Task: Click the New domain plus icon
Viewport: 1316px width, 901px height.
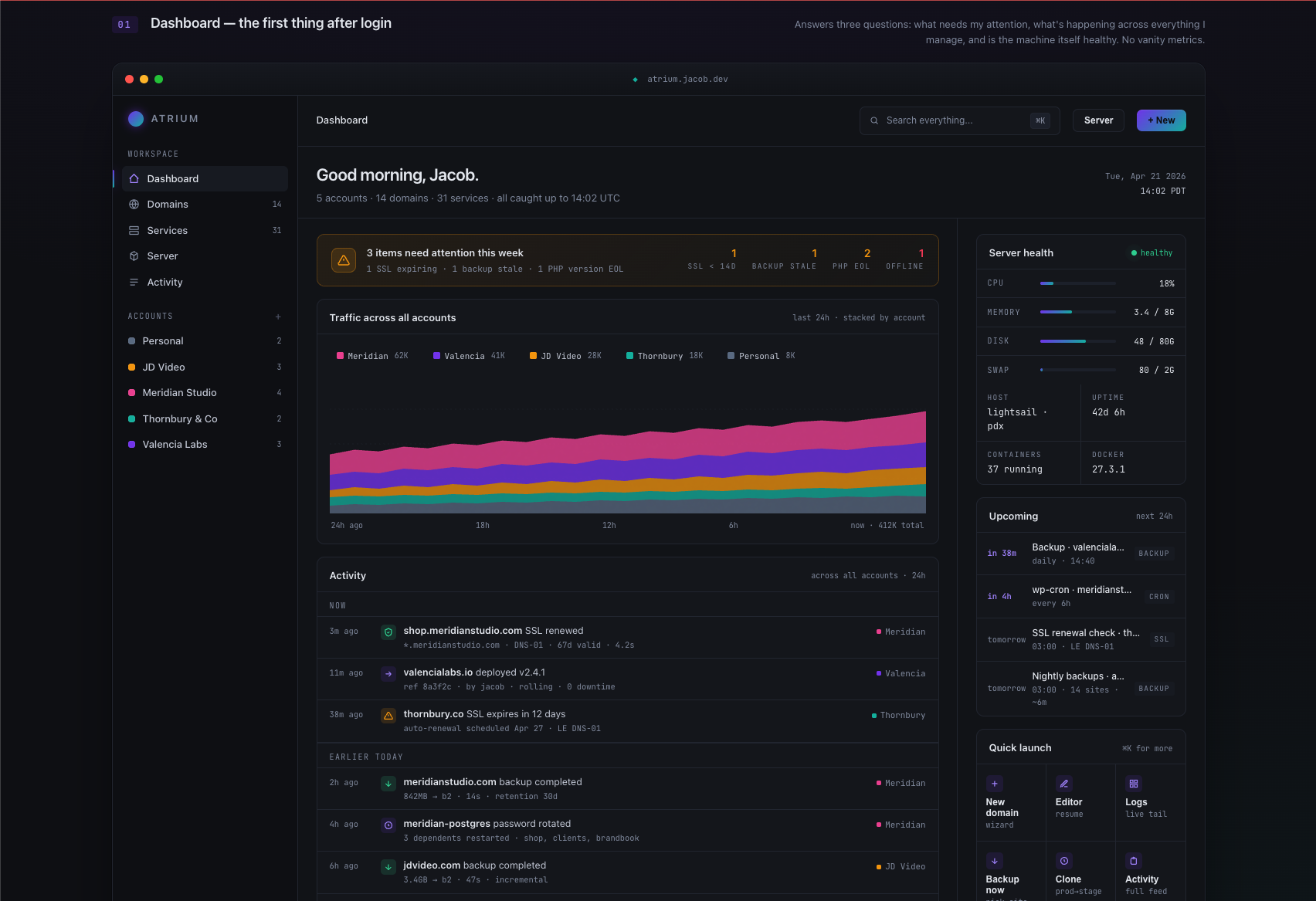Action: click(x=995, y=784)
